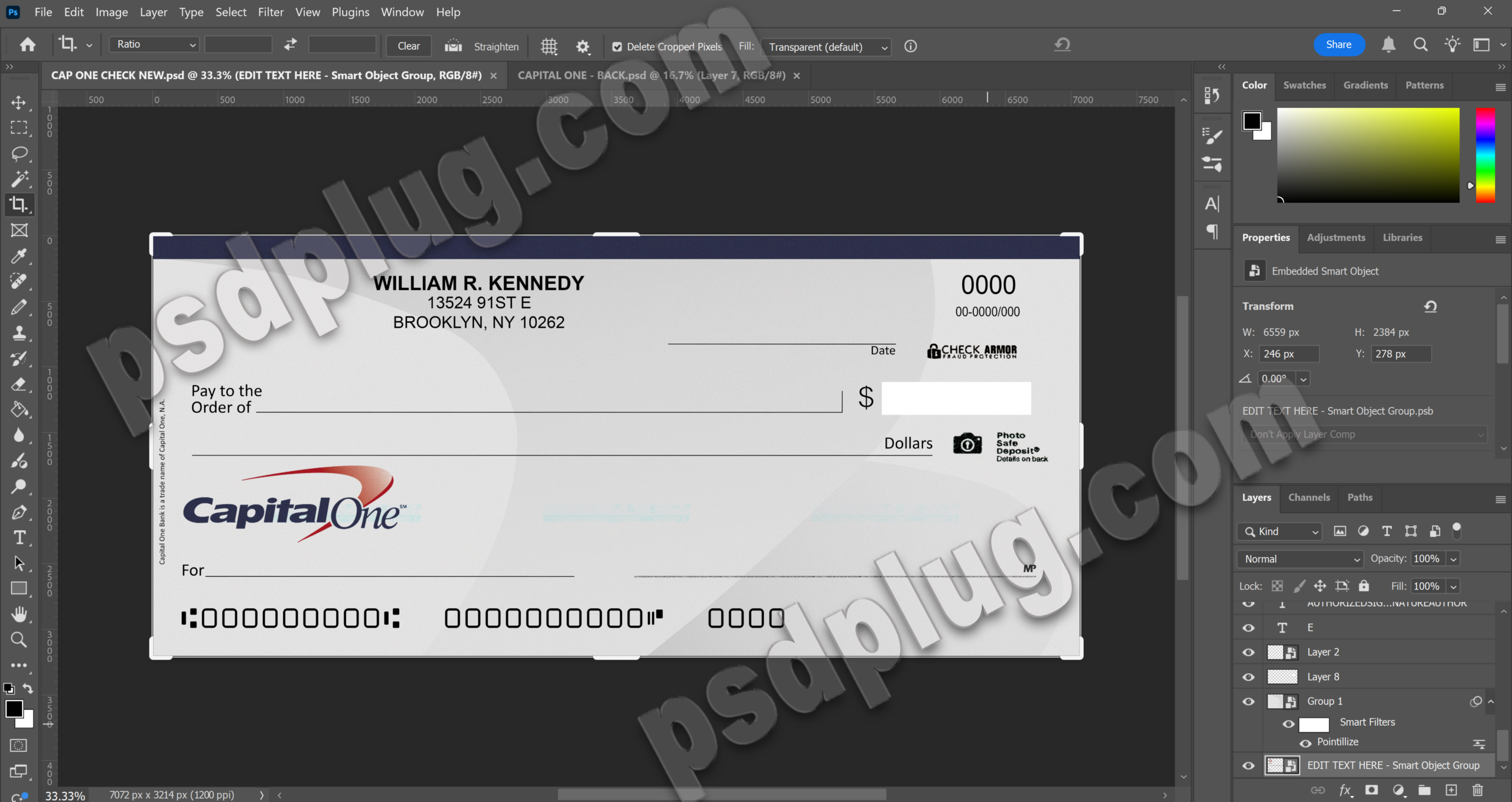The width and height of the screenshot is (1512, 802).
Task: Uncheck Delete Cropped Pixels checkbox
Action: [x=617, y=47]
